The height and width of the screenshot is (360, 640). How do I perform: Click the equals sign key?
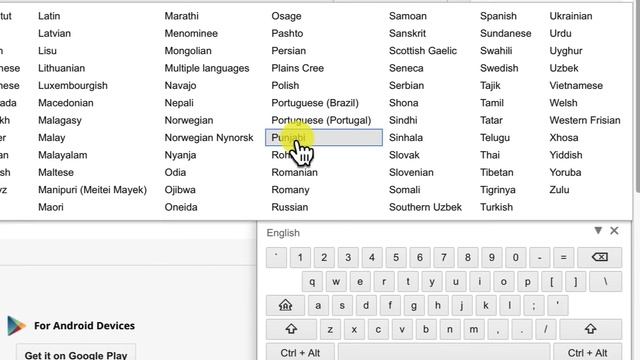tap(563, 258)
